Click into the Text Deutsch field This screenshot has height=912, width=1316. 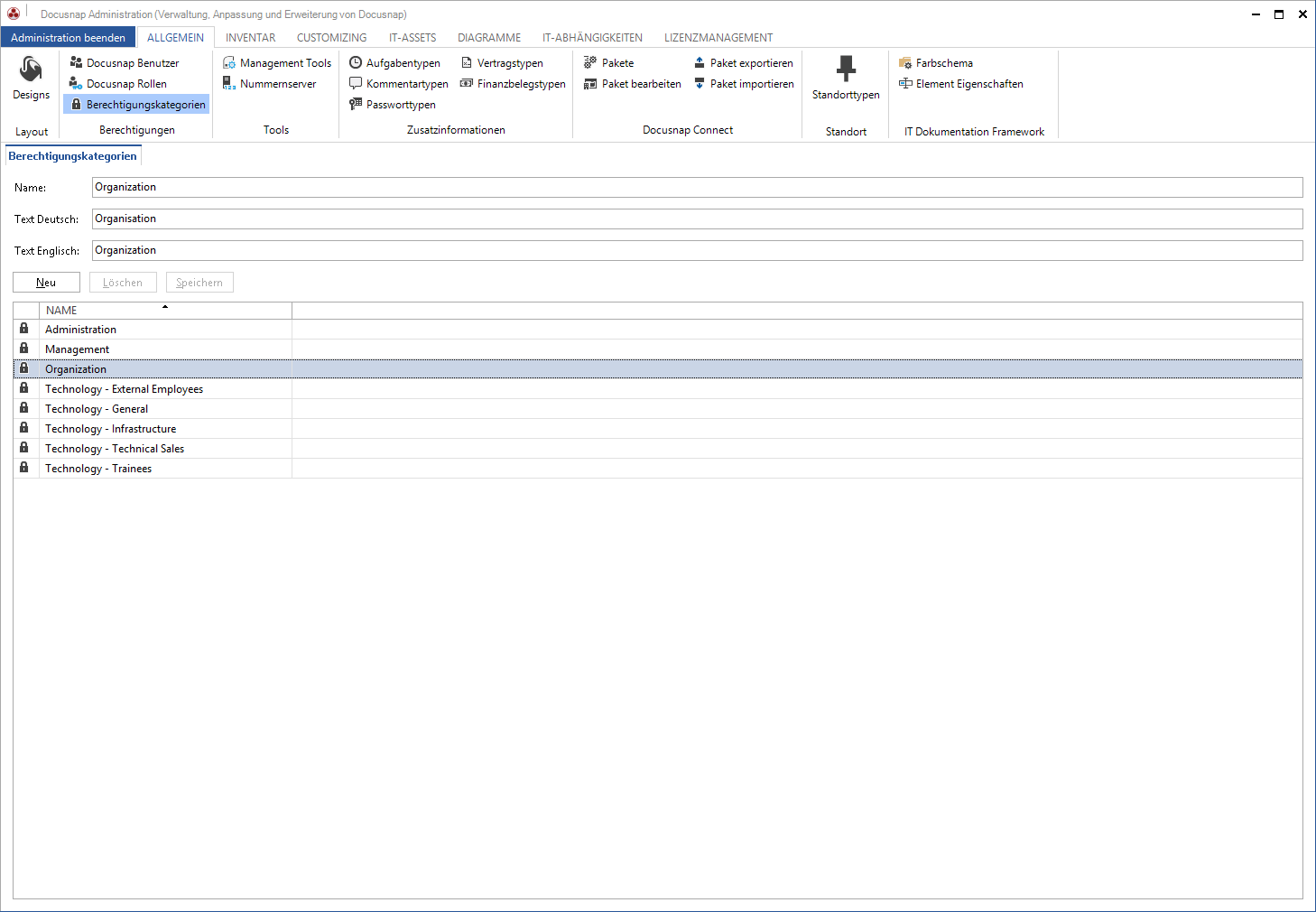point(698,219)
